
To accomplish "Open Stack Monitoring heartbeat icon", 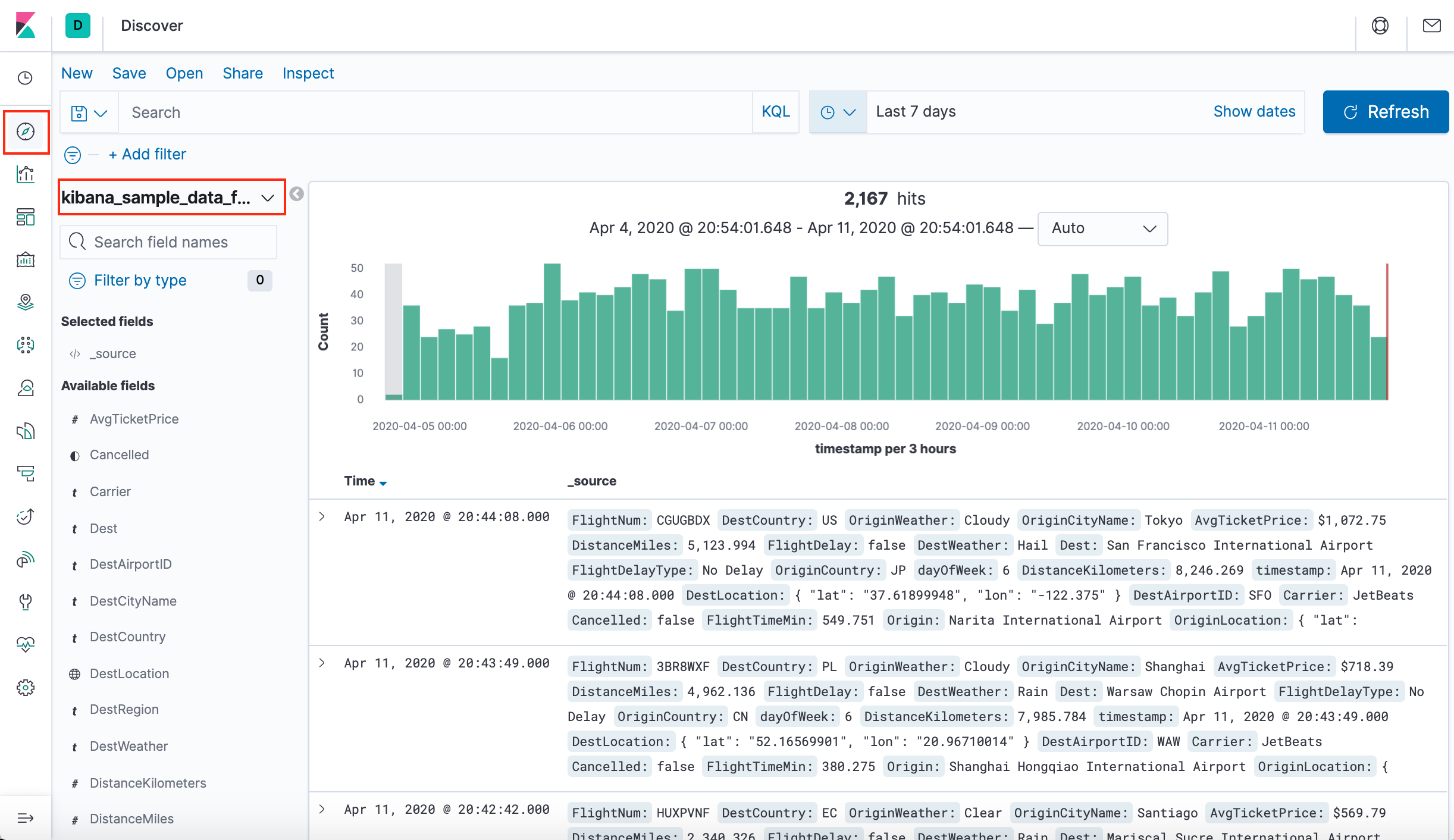I will click(26, 644).
